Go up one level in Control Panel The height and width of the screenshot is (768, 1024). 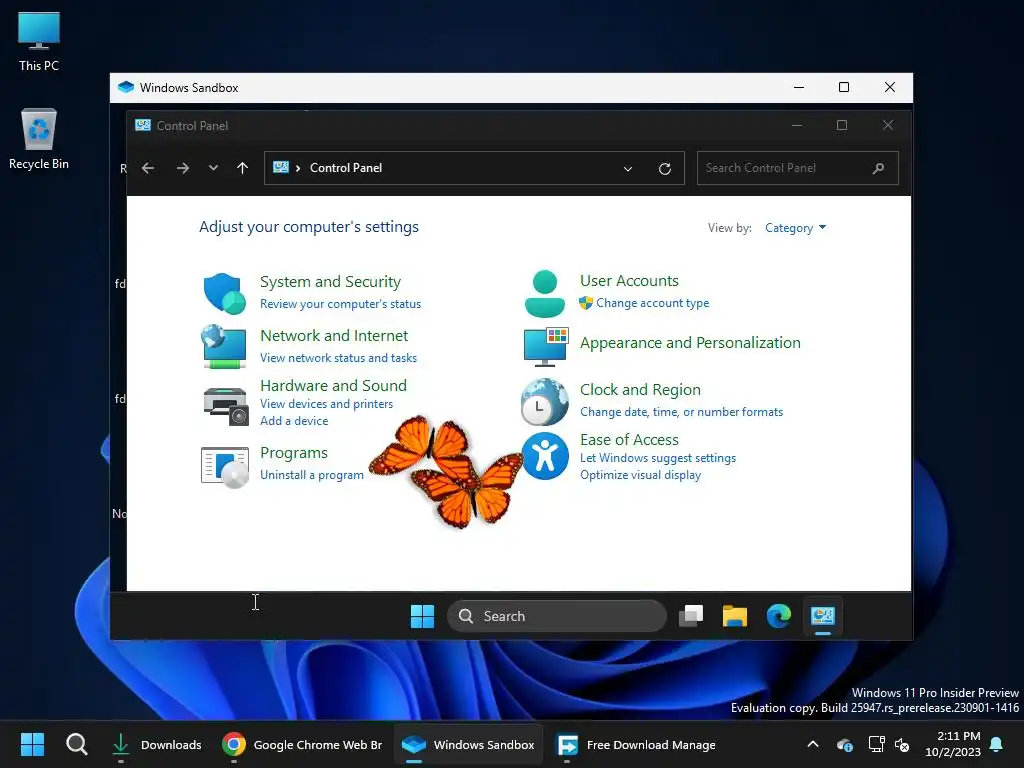tap(242, 168)
